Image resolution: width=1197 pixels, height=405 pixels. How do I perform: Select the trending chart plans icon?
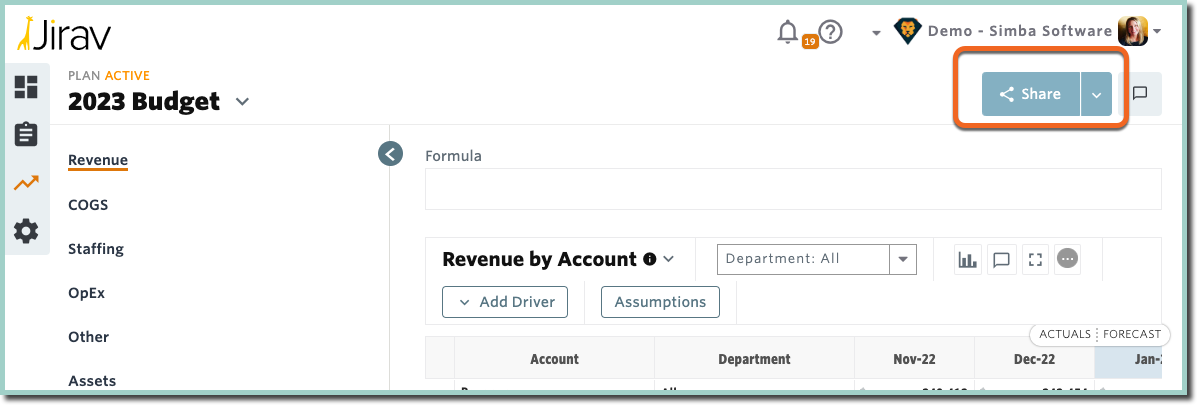26,182
